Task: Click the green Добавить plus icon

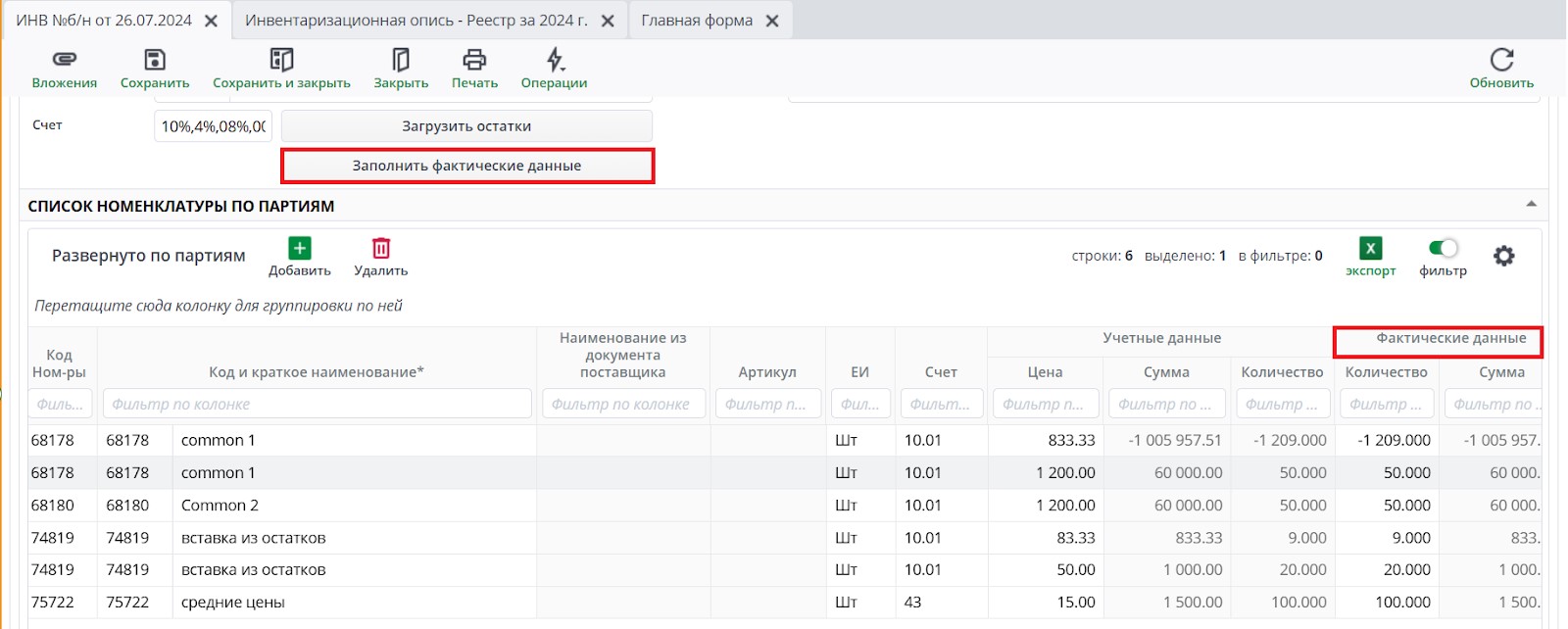Action: click(300, 249)
